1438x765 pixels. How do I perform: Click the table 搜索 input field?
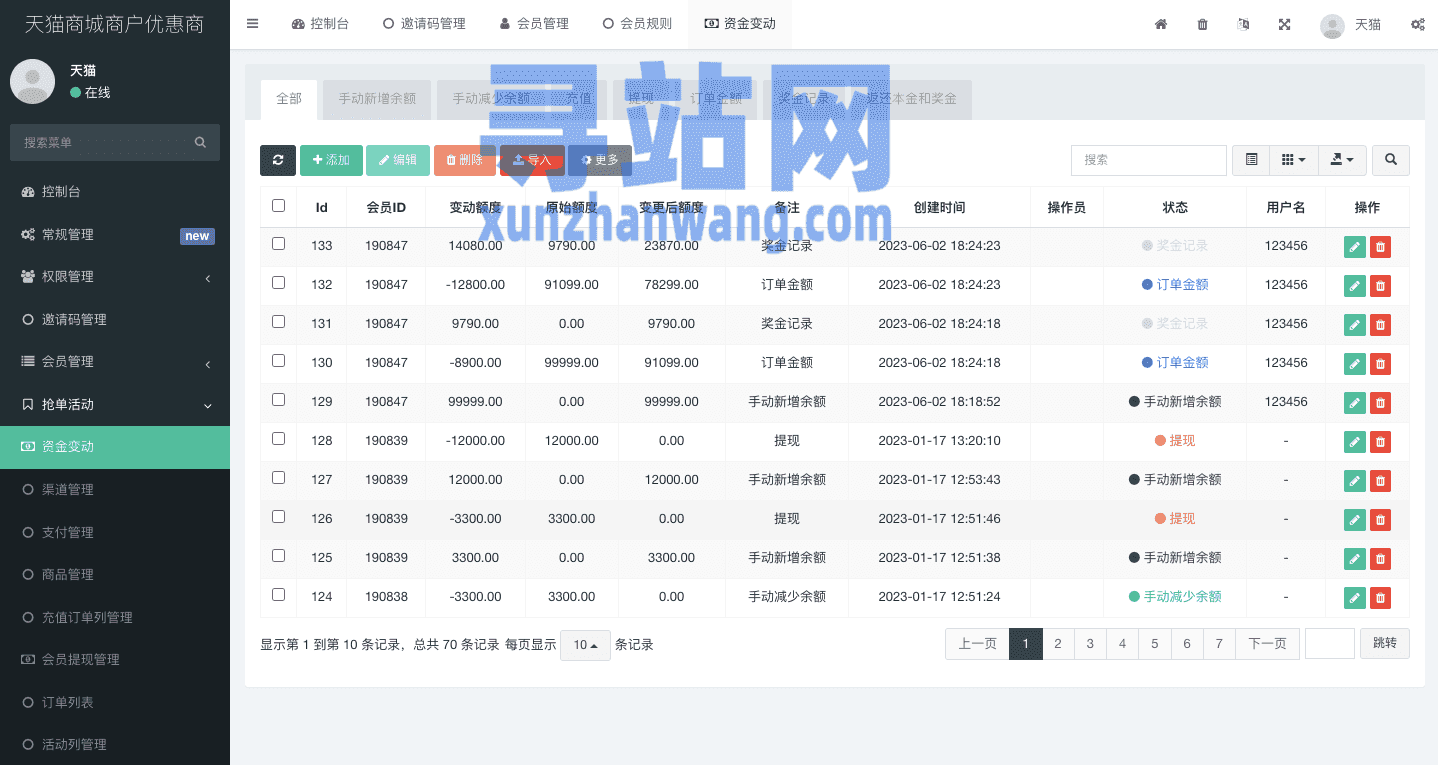(1148, 160)
